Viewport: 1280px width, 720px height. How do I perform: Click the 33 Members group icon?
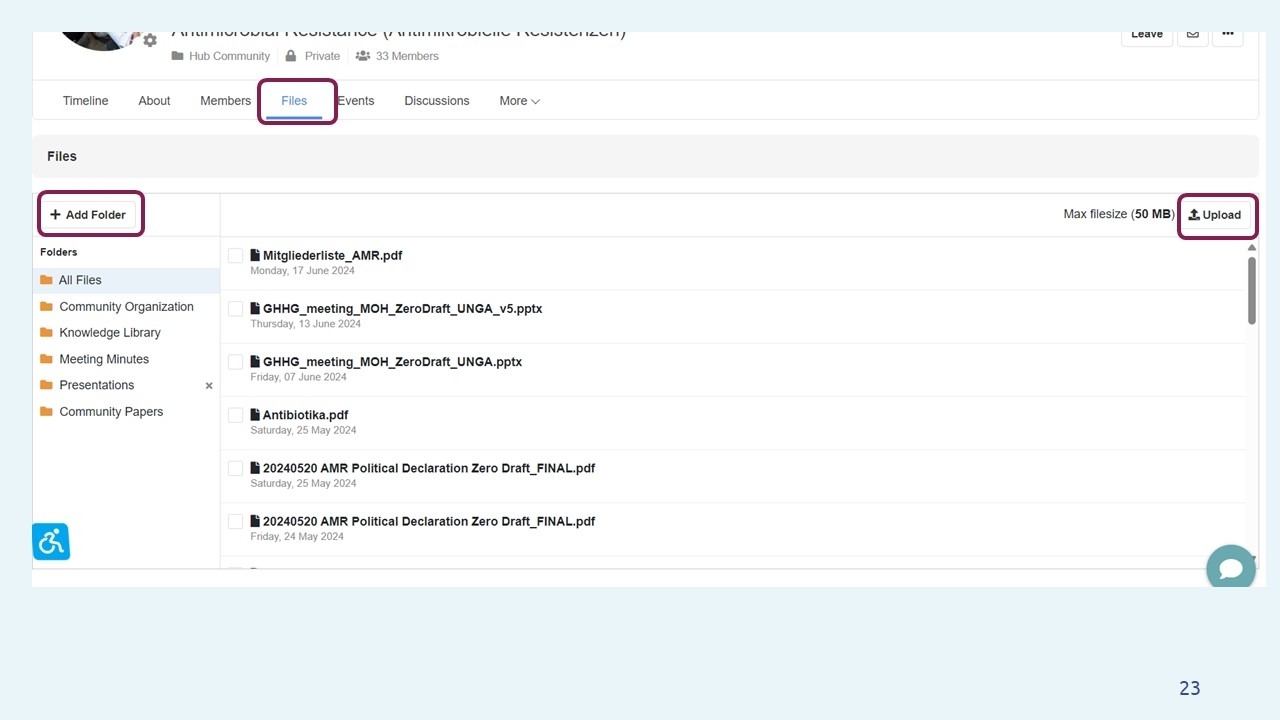pos(363,56)
